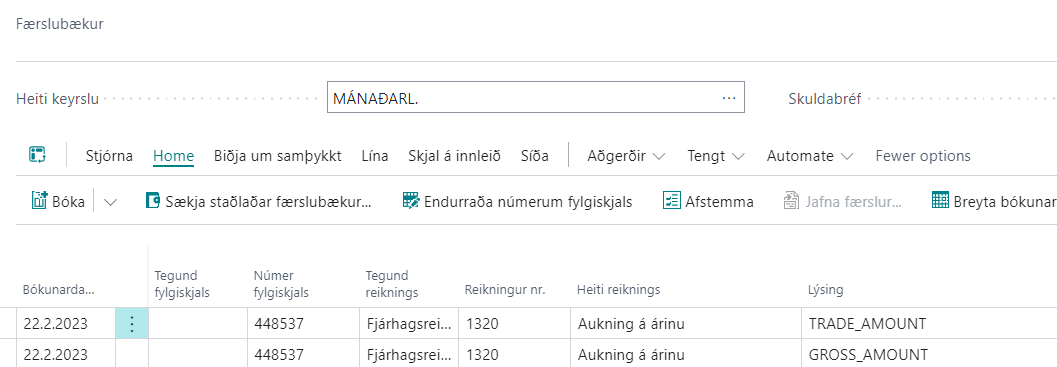
Task: Open Skjal á innleið tab
Action: click(454, 156)
